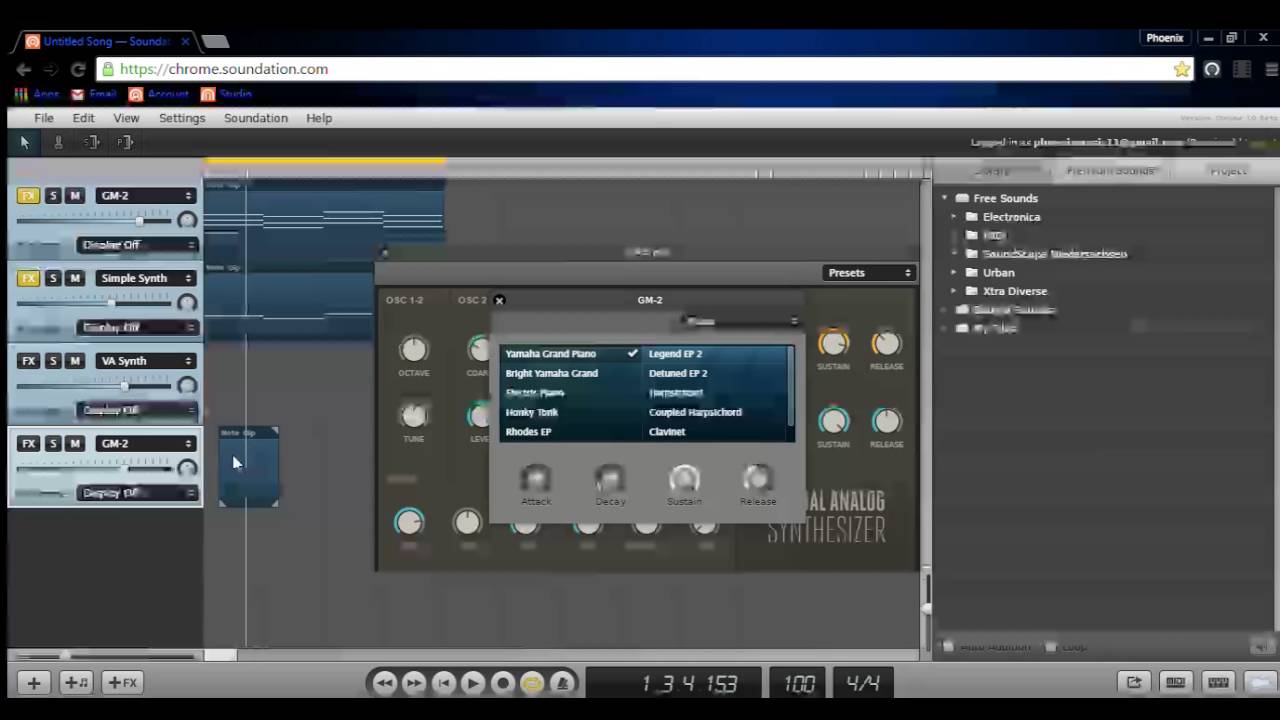Select the arrow pointer tool
The width and height of the screenshot is (1280, 720).
(x=25, y=142)
